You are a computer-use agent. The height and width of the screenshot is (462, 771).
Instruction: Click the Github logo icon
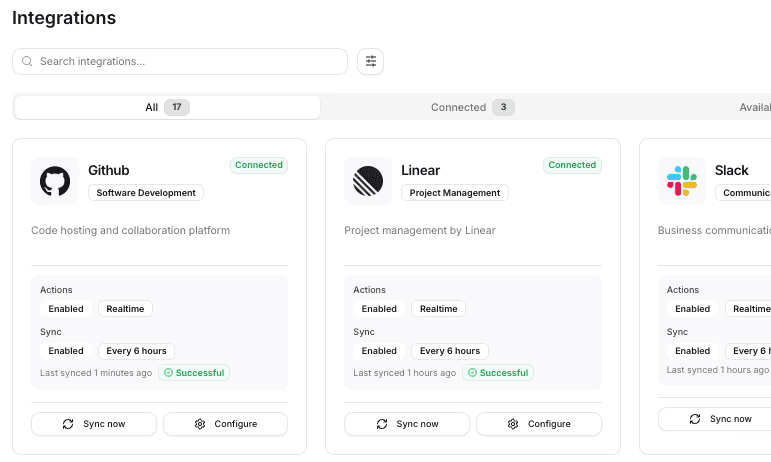coord(55,181)
